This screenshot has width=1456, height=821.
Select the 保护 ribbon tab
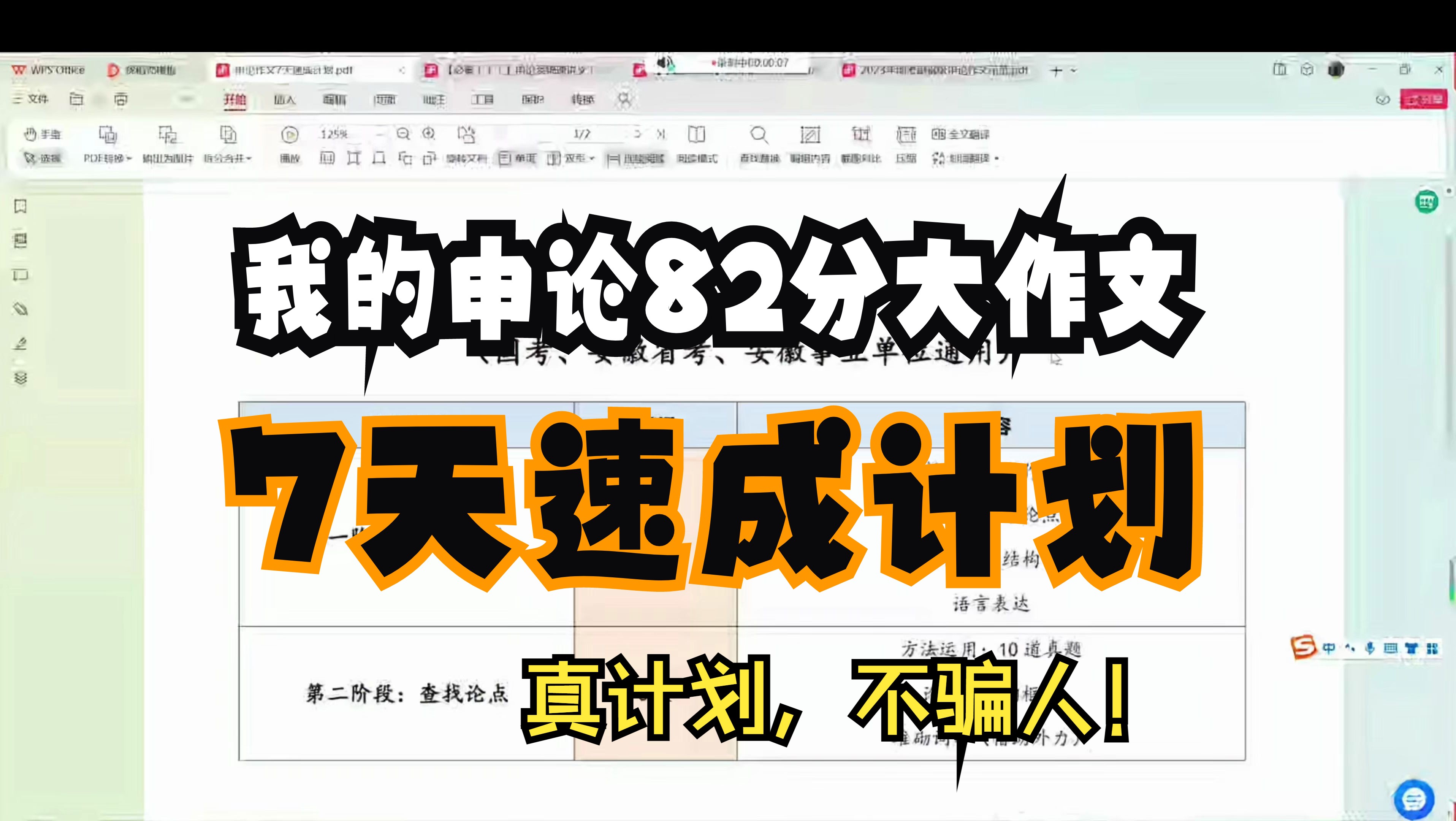pyautogui.click(x=532, y=100)
